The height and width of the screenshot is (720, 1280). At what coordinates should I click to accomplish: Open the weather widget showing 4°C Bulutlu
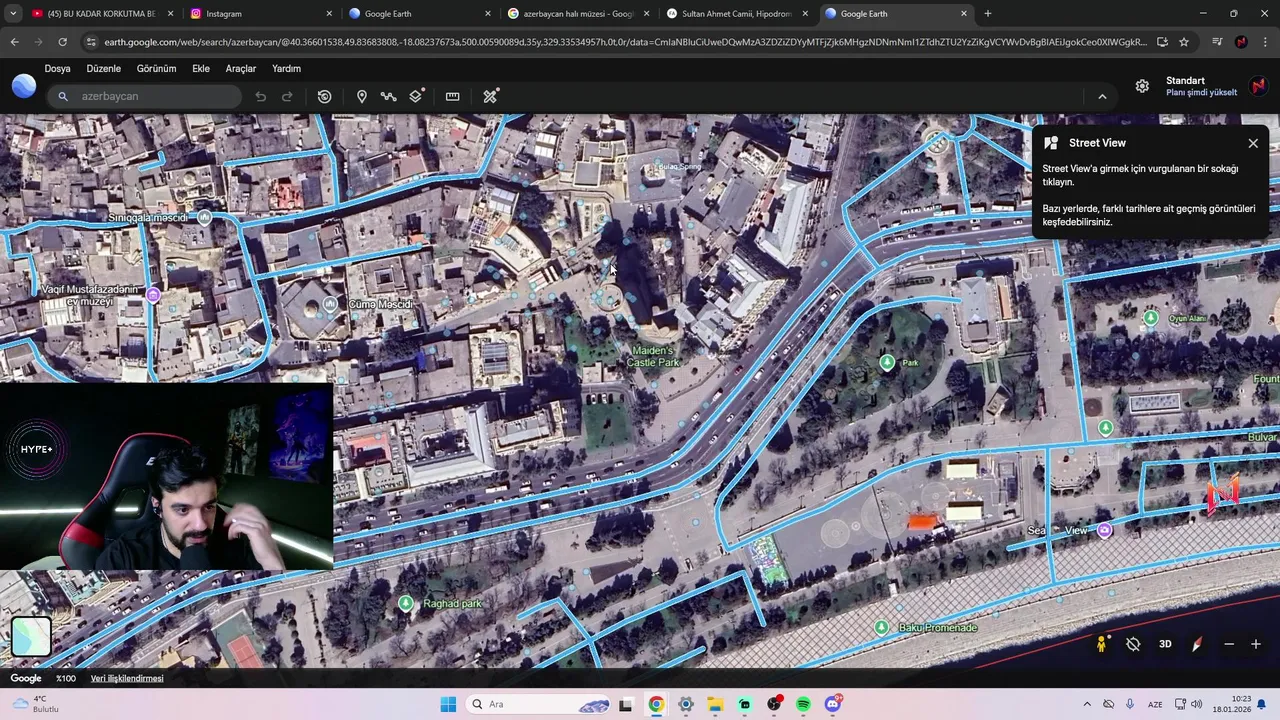36,704
